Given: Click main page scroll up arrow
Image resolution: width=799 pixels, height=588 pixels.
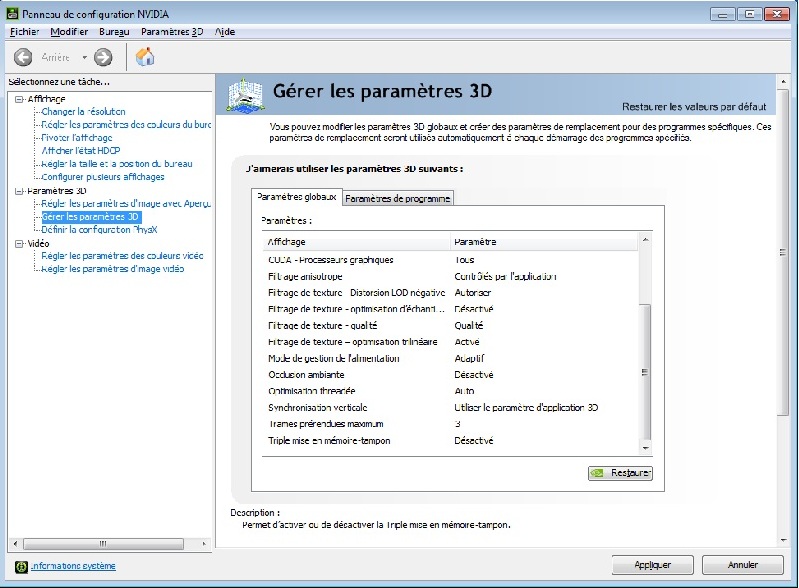Looking at the screenshot, I should click(783, 82).
